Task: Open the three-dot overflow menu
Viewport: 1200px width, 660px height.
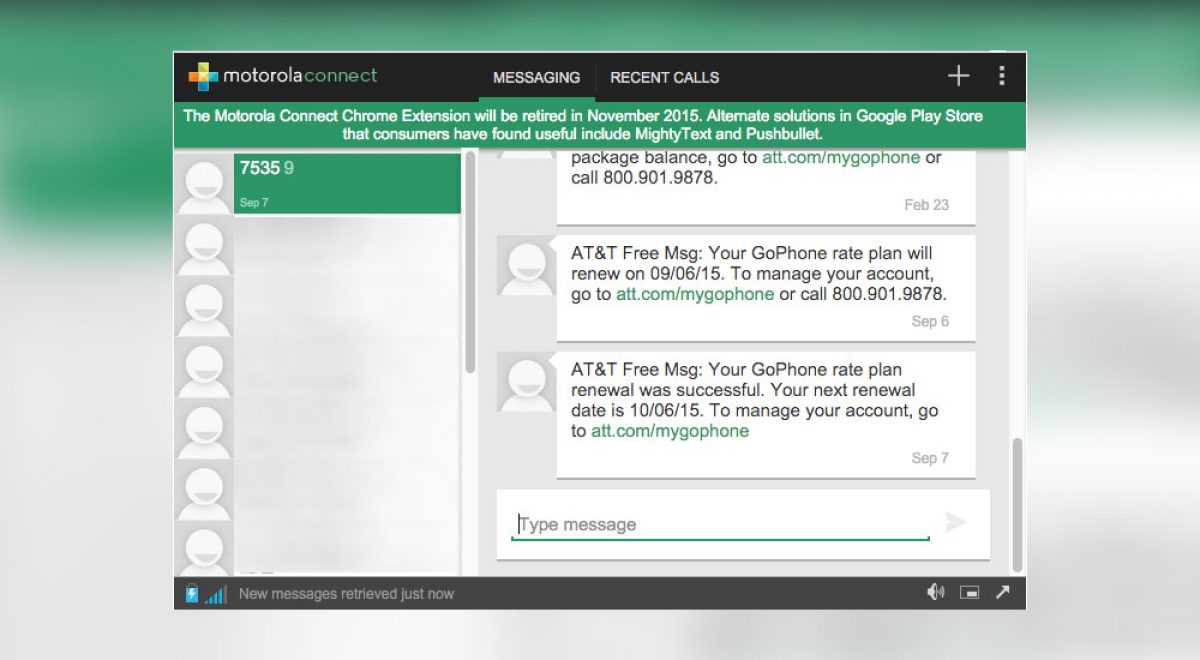Action: click(1001, 76)
